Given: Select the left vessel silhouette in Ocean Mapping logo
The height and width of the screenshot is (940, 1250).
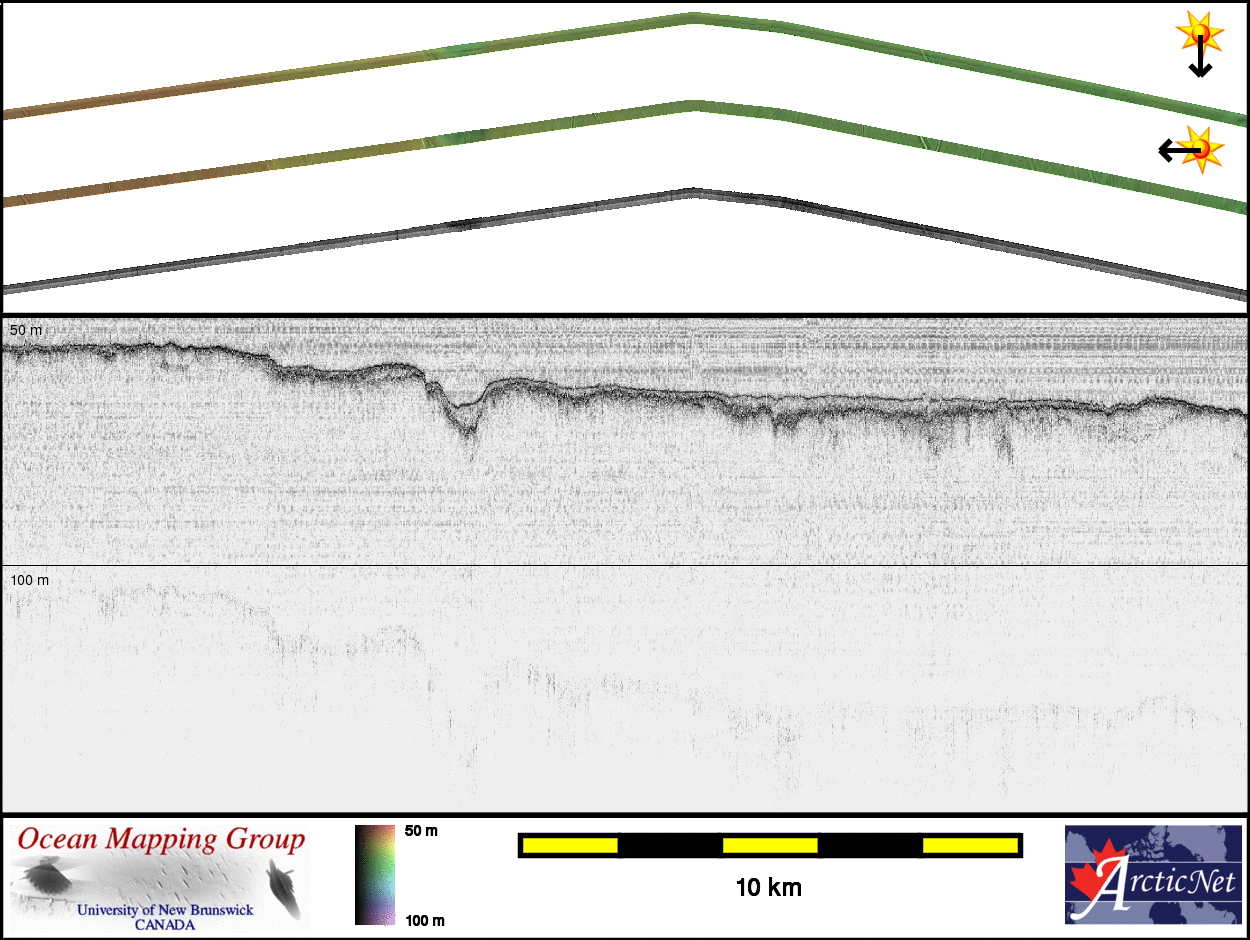Looking at the screenshot, I should [44, 879].
